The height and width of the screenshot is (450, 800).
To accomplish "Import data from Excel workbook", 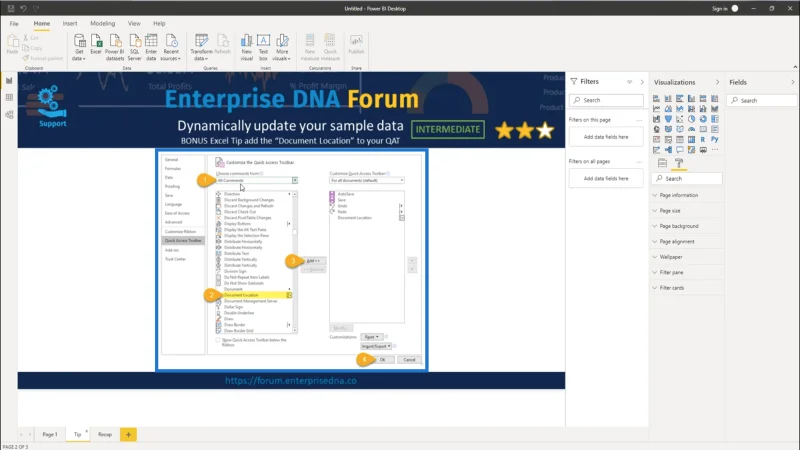I will click(x=96, y=44).
